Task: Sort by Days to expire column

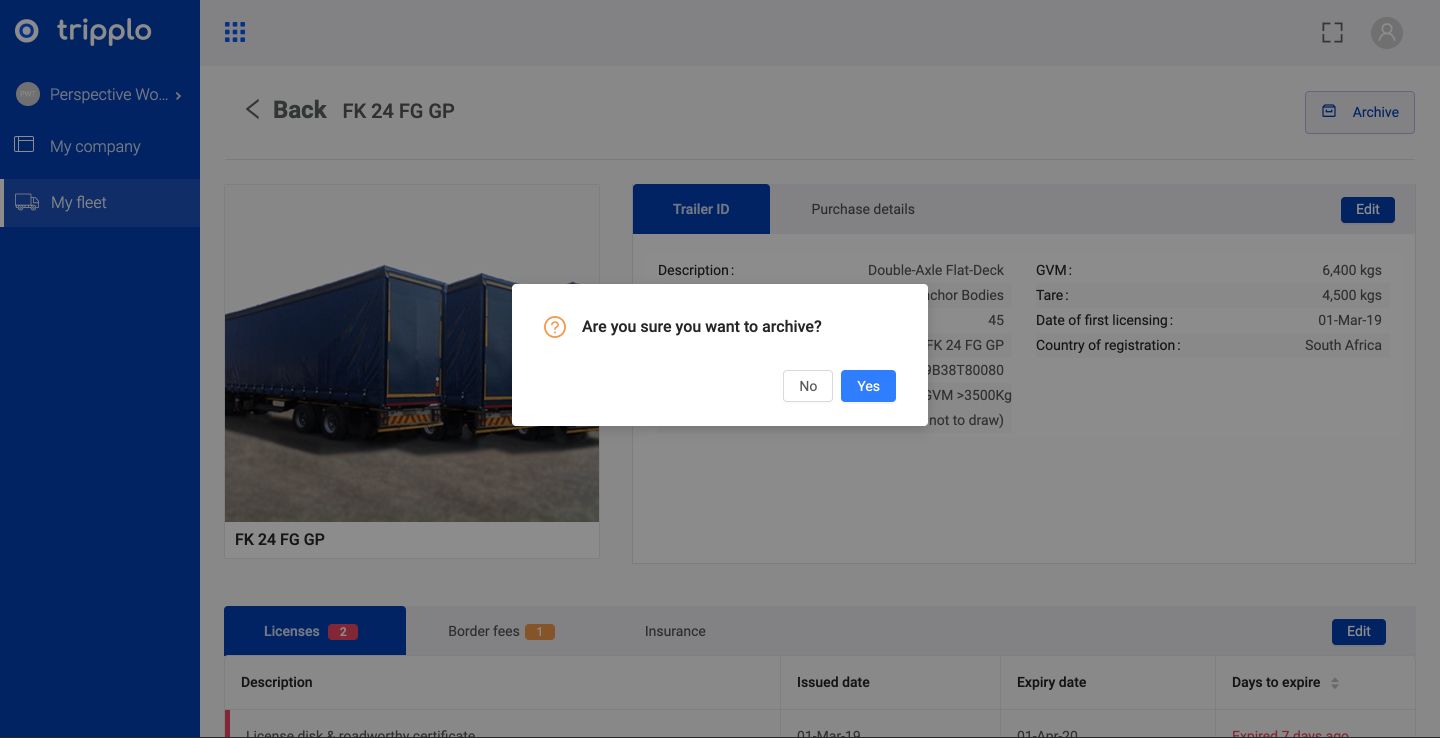Action: [1334, 683]
